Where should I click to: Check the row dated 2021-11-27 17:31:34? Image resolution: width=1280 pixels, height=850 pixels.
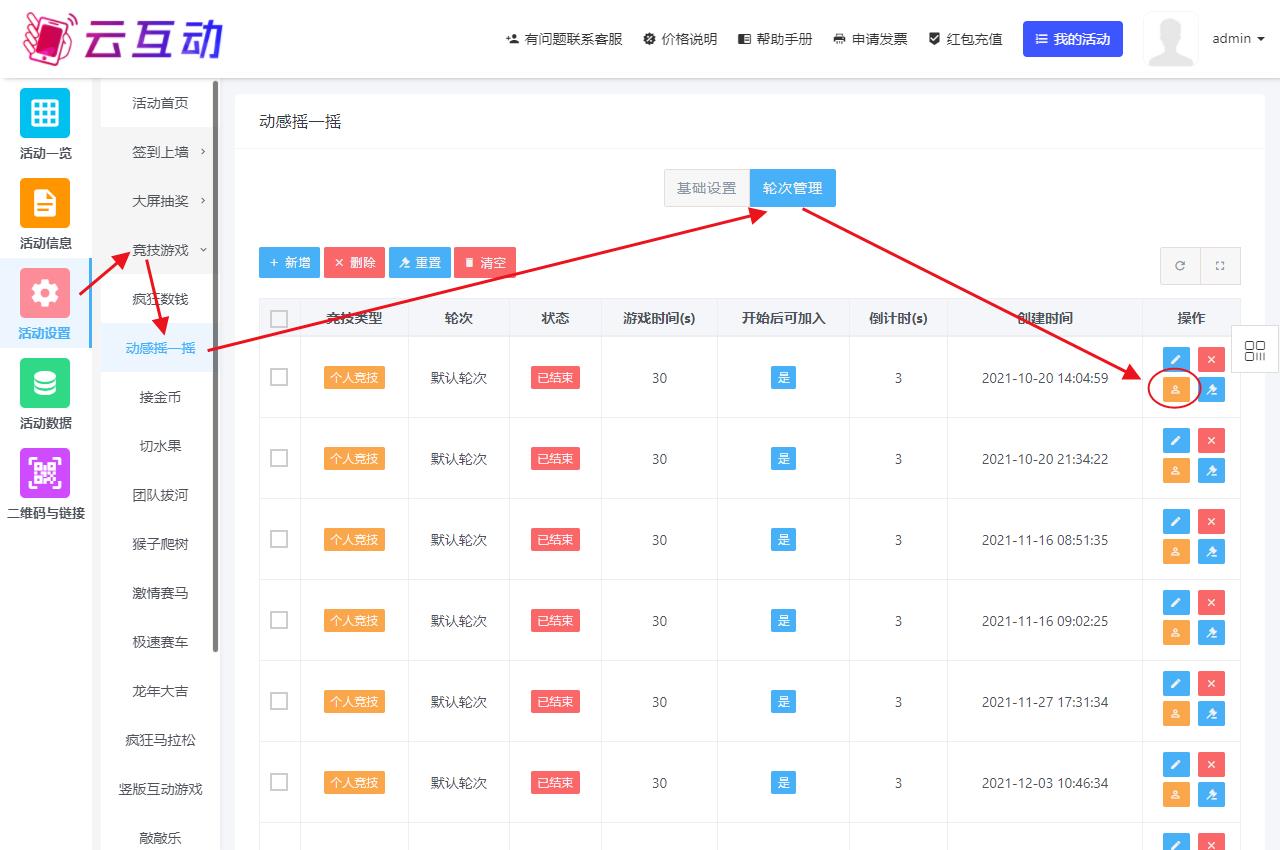[279, 701]
